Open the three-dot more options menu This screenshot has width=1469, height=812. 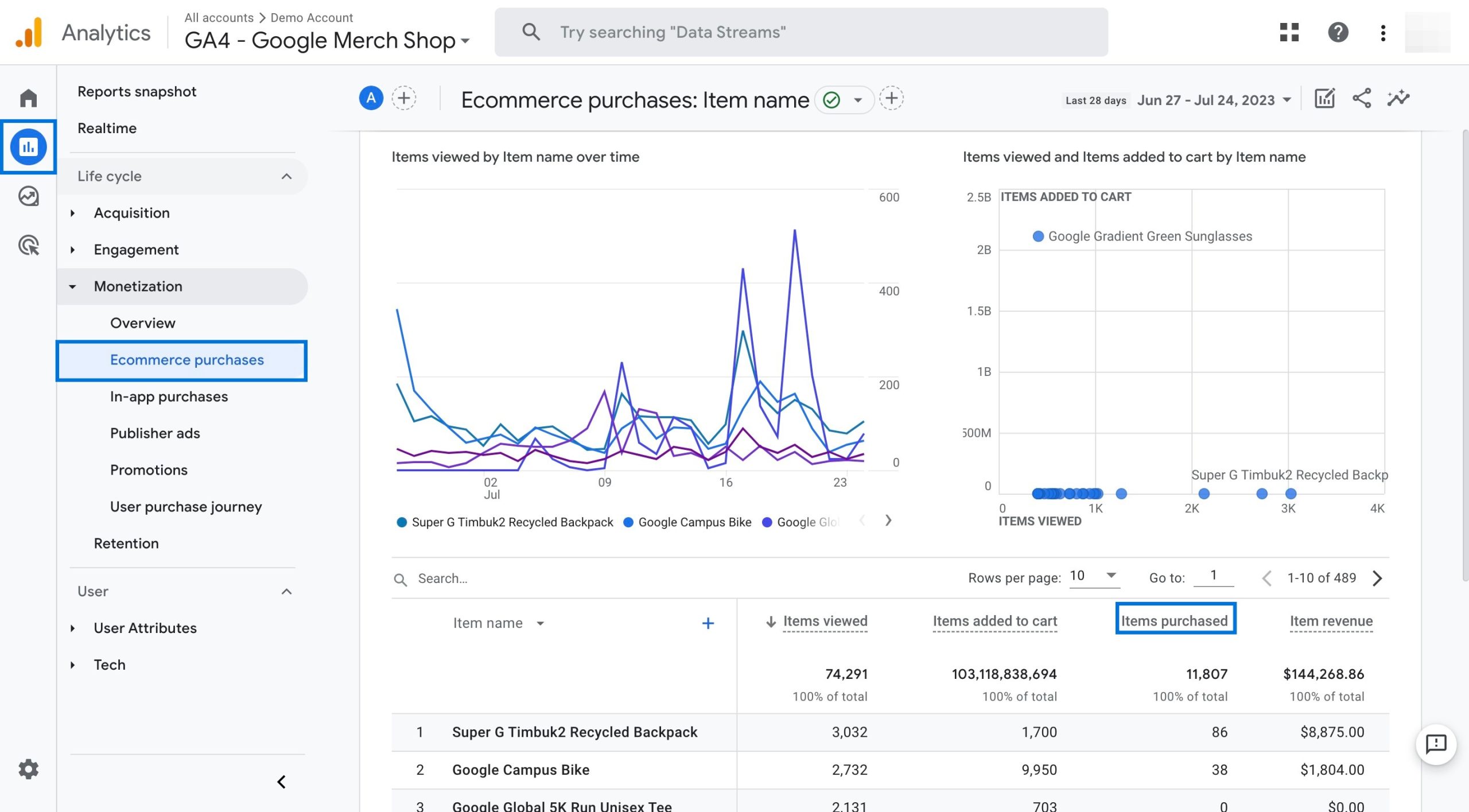[1383, 33]
